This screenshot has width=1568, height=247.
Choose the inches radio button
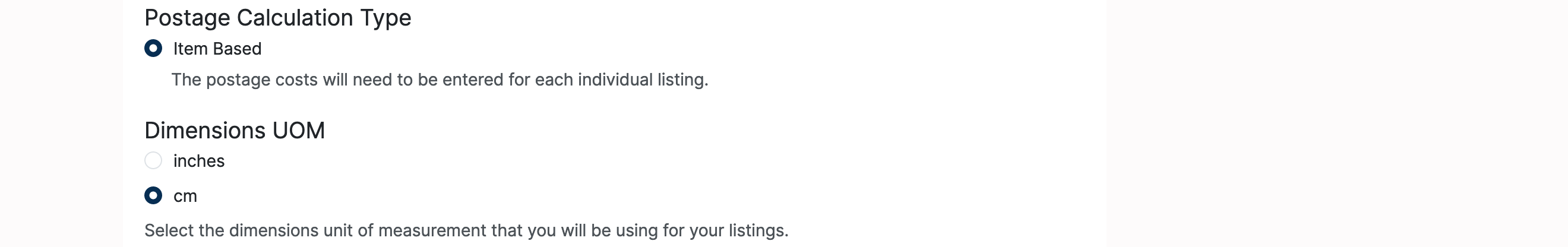tap(153, 161)
